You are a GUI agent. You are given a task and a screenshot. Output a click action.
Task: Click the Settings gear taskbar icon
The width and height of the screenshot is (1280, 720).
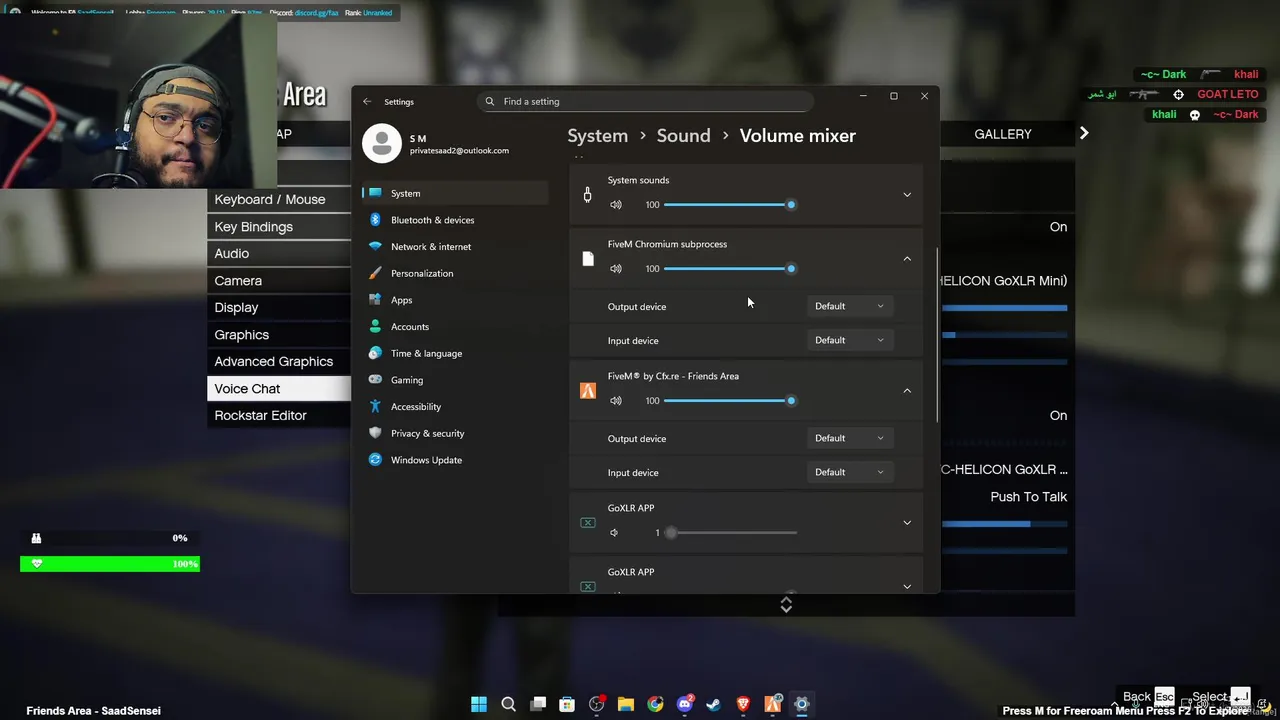tap(801, 704)
